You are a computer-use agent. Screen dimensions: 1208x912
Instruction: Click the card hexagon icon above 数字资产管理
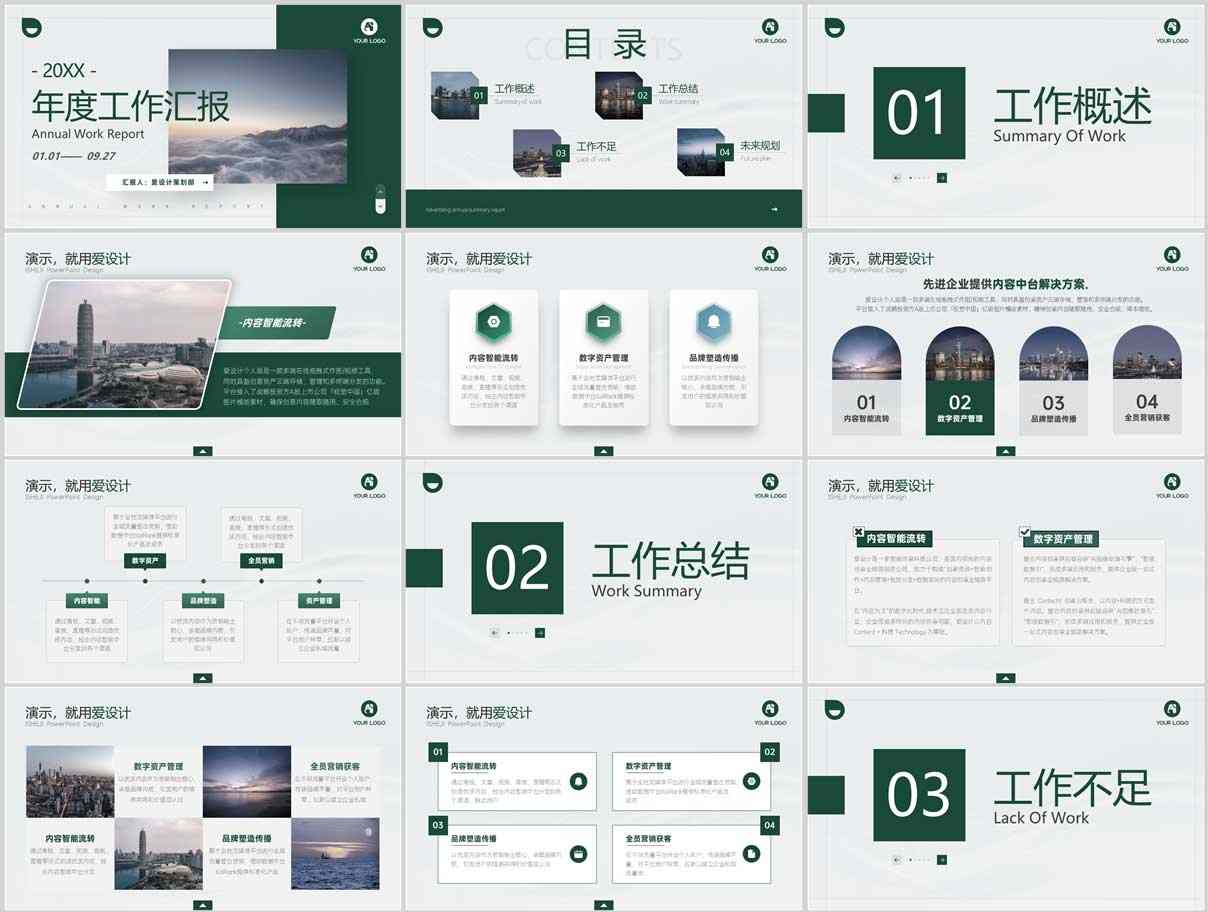click(x=604, y=322)
